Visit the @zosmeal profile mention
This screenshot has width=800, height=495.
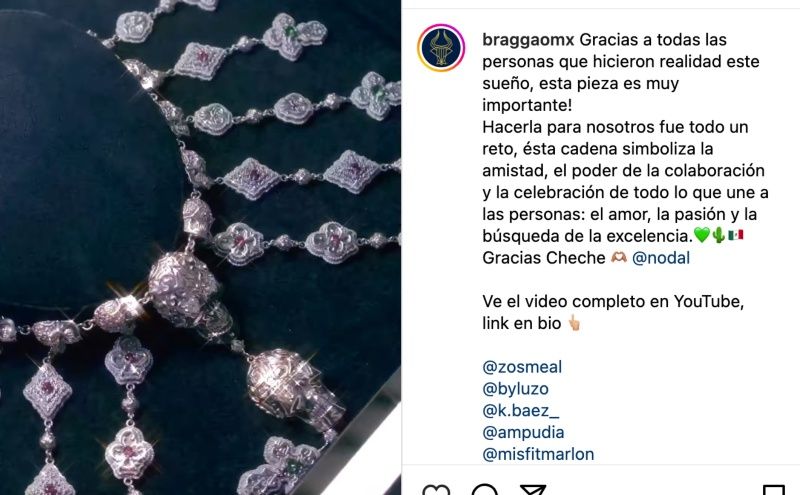tap(522, 367)
